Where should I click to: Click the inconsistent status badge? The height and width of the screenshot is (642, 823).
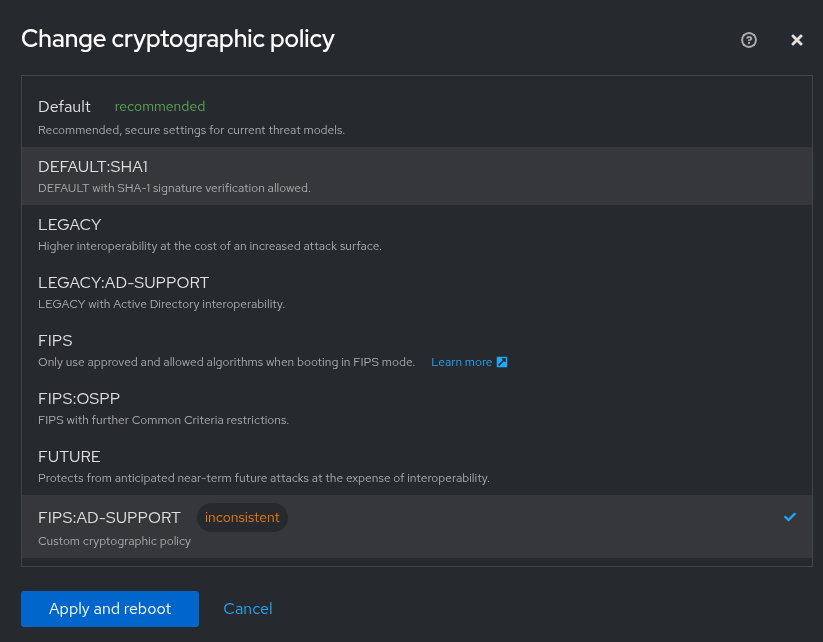click(242, 517)
